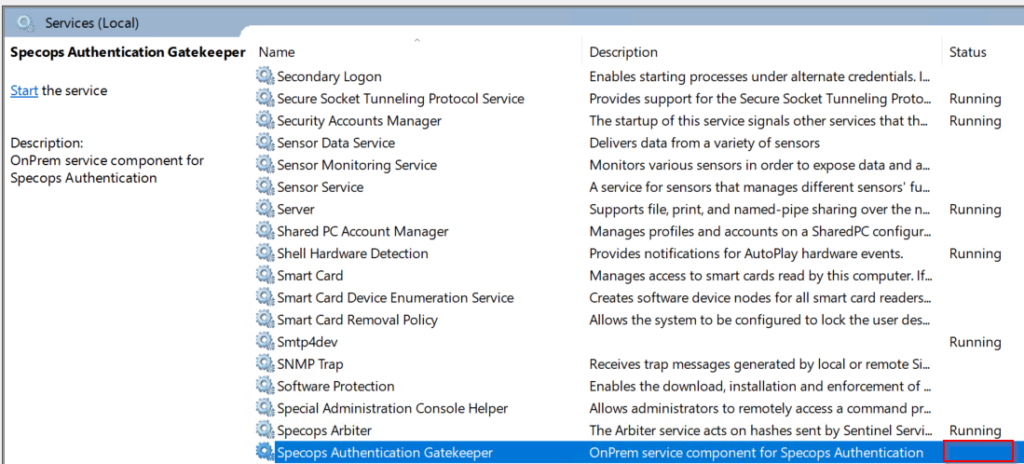
Task: Start the service via Start link
Action: pos(24,91)
